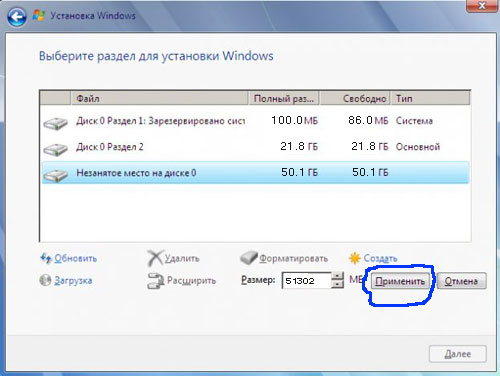The height and width of the screenshot is (376, 500).
Task: Click the extend icon beside Расширить
Action: point(156,281)
